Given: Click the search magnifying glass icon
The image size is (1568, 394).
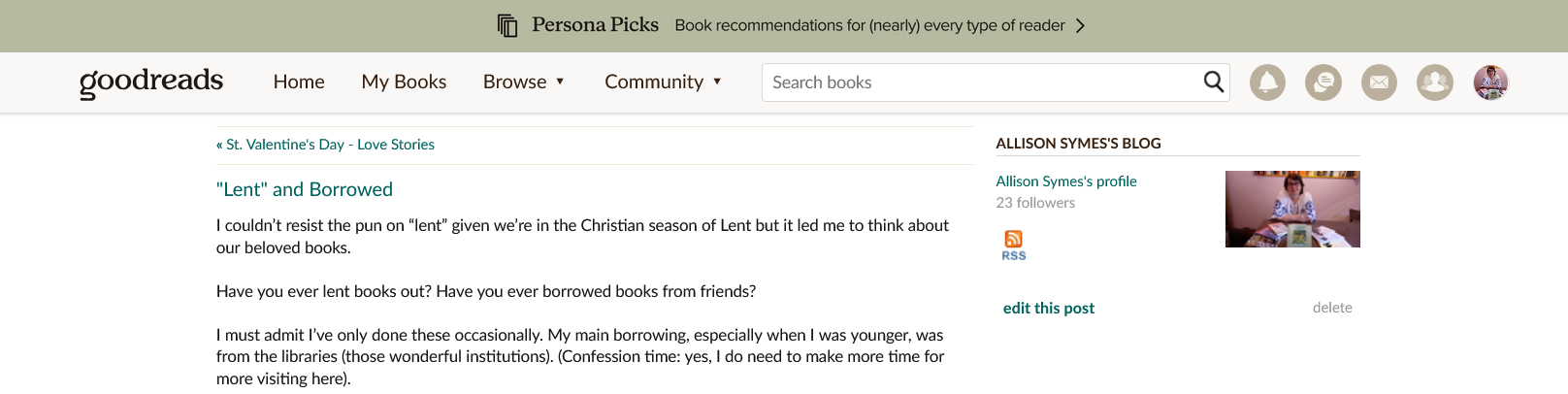Looking at the screenshot, I should [x=1214, y=82].
